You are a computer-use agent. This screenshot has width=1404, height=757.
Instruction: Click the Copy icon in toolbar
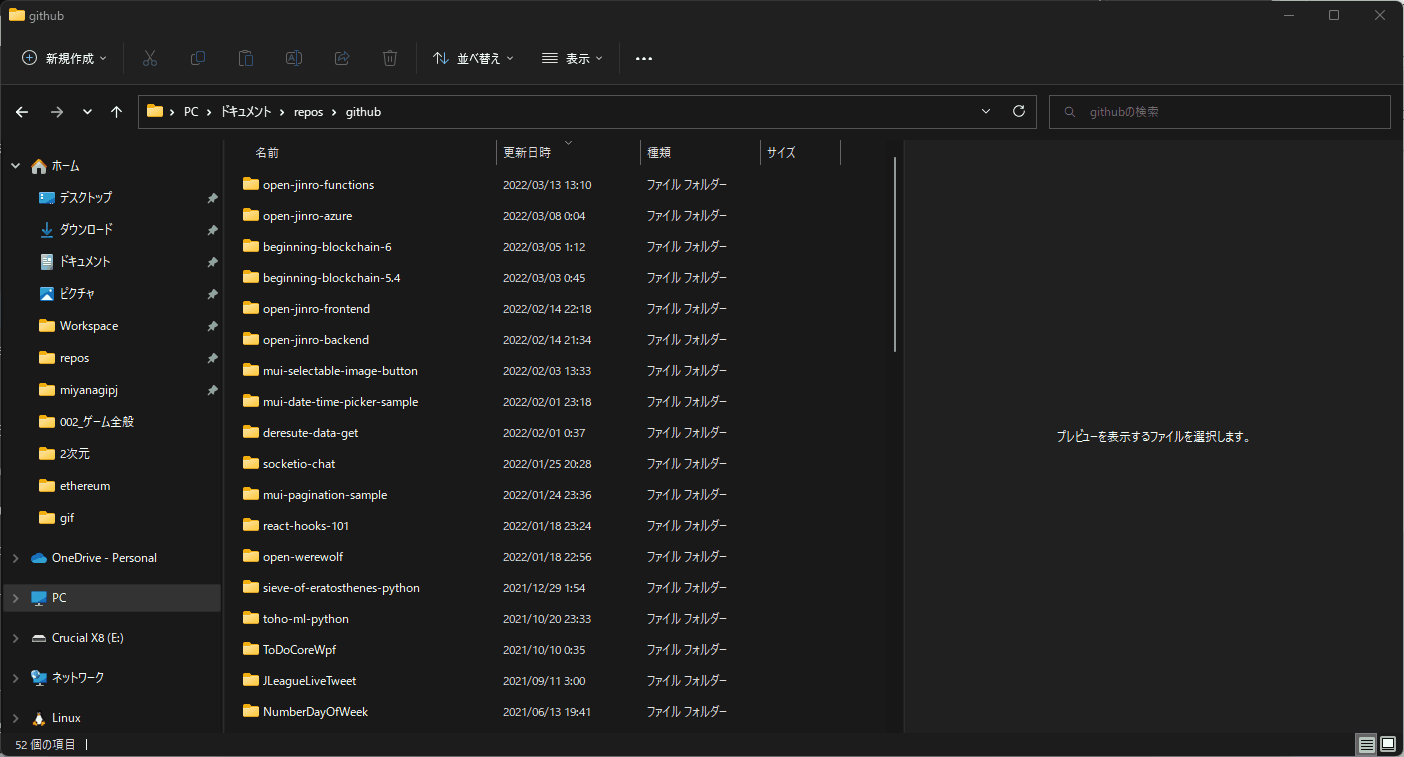[x=198, y=58]
